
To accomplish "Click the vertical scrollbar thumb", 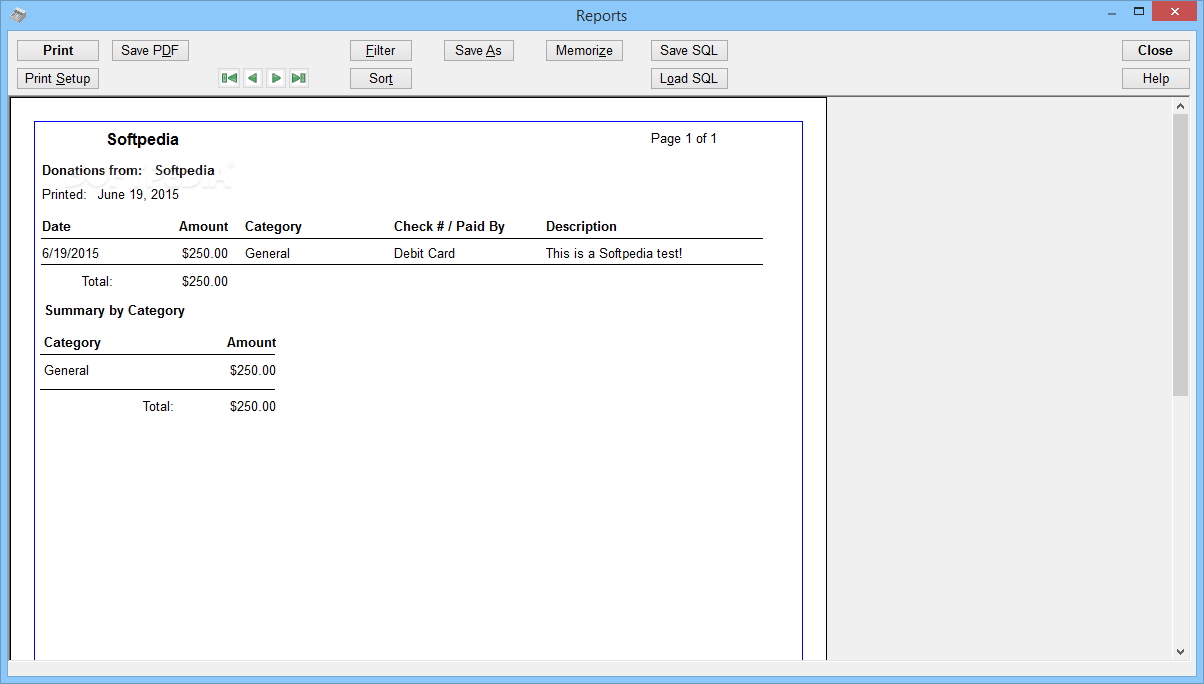I will pyautogui.click(x=1180, y=254).
